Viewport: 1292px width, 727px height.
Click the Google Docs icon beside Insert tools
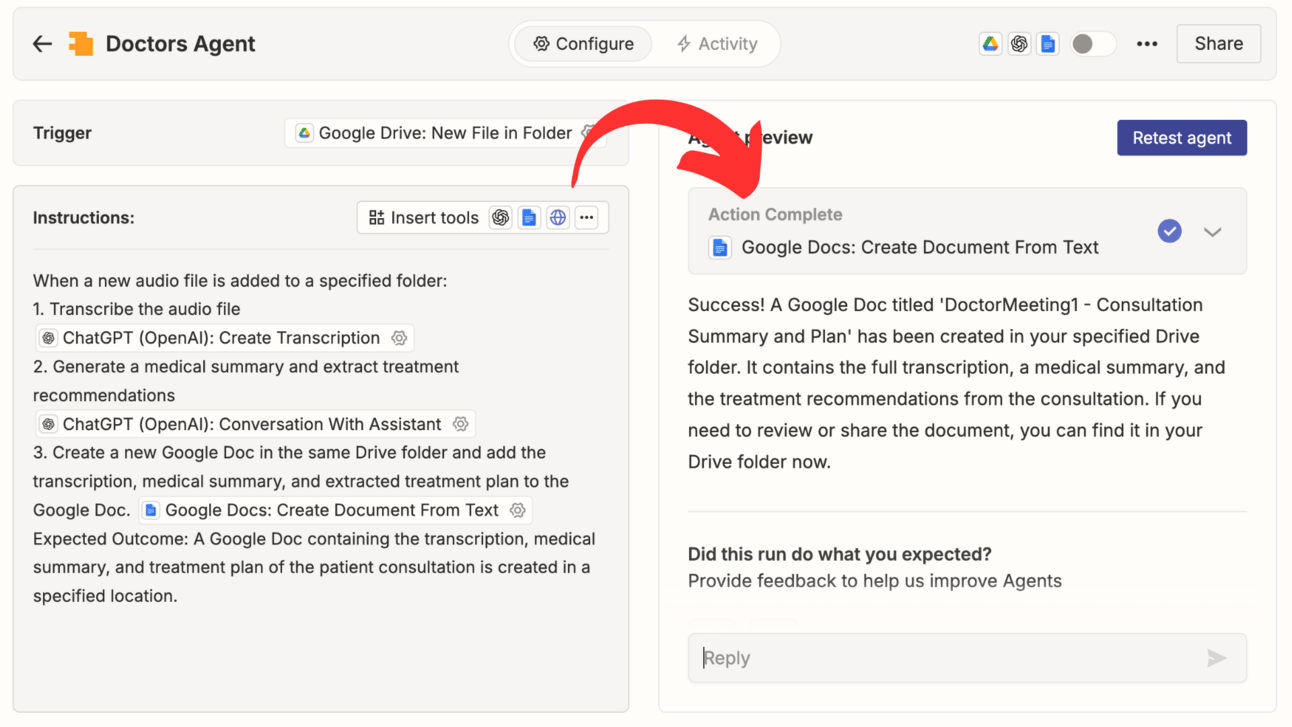click(x=529, y=218)
